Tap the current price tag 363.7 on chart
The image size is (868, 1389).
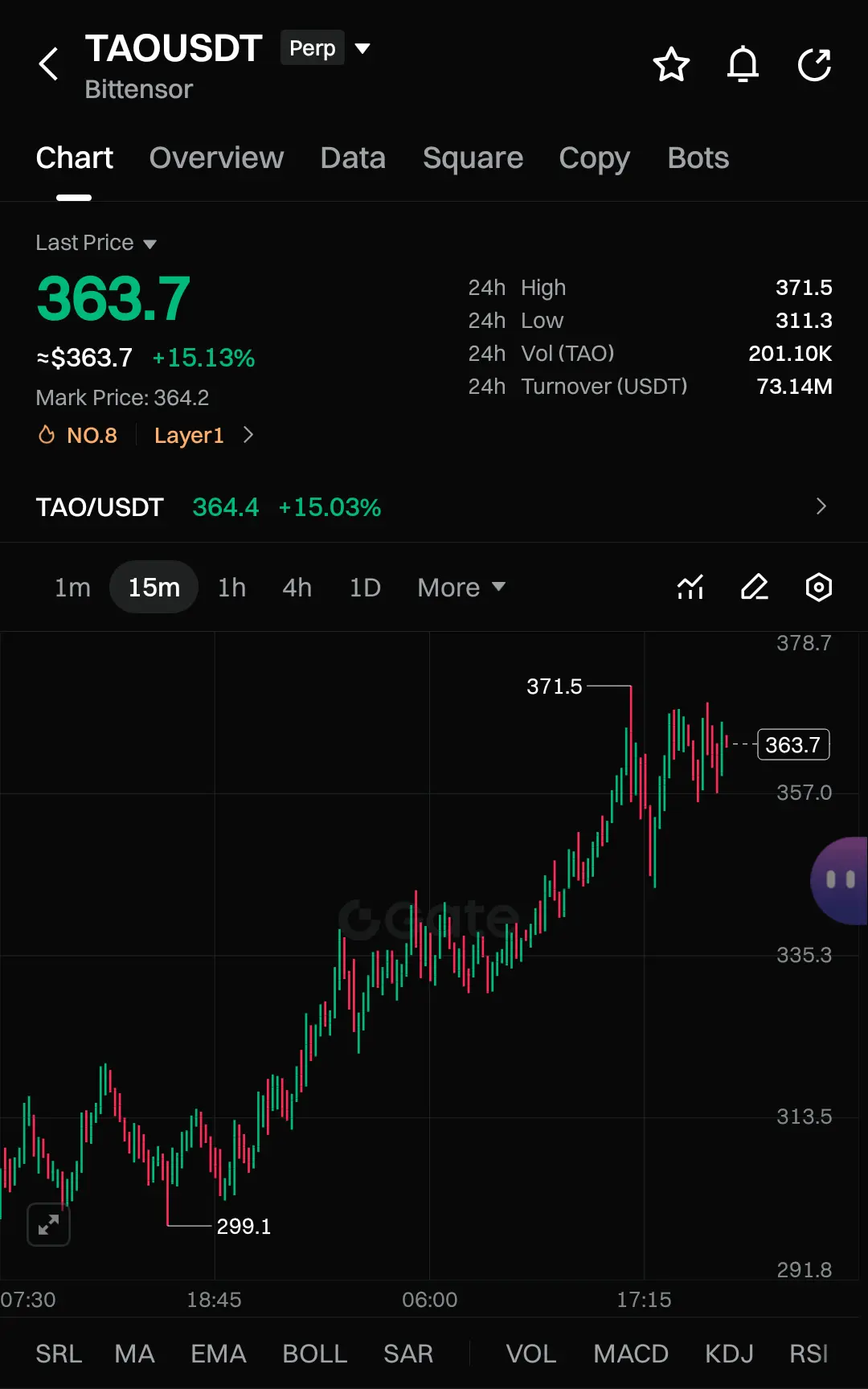pos(793,744)
